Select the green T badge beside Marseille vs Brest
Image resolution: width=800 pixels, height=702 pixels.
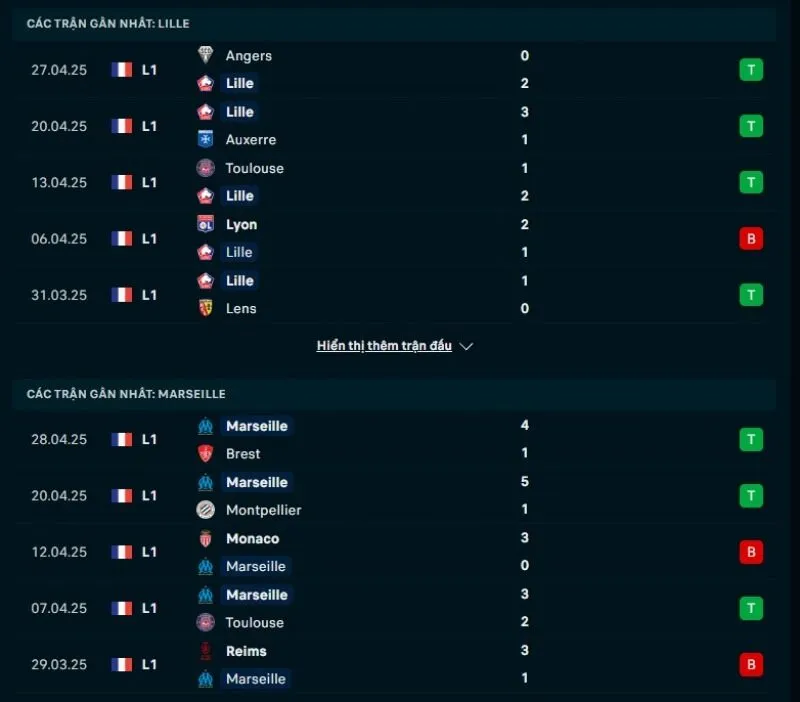751,439
